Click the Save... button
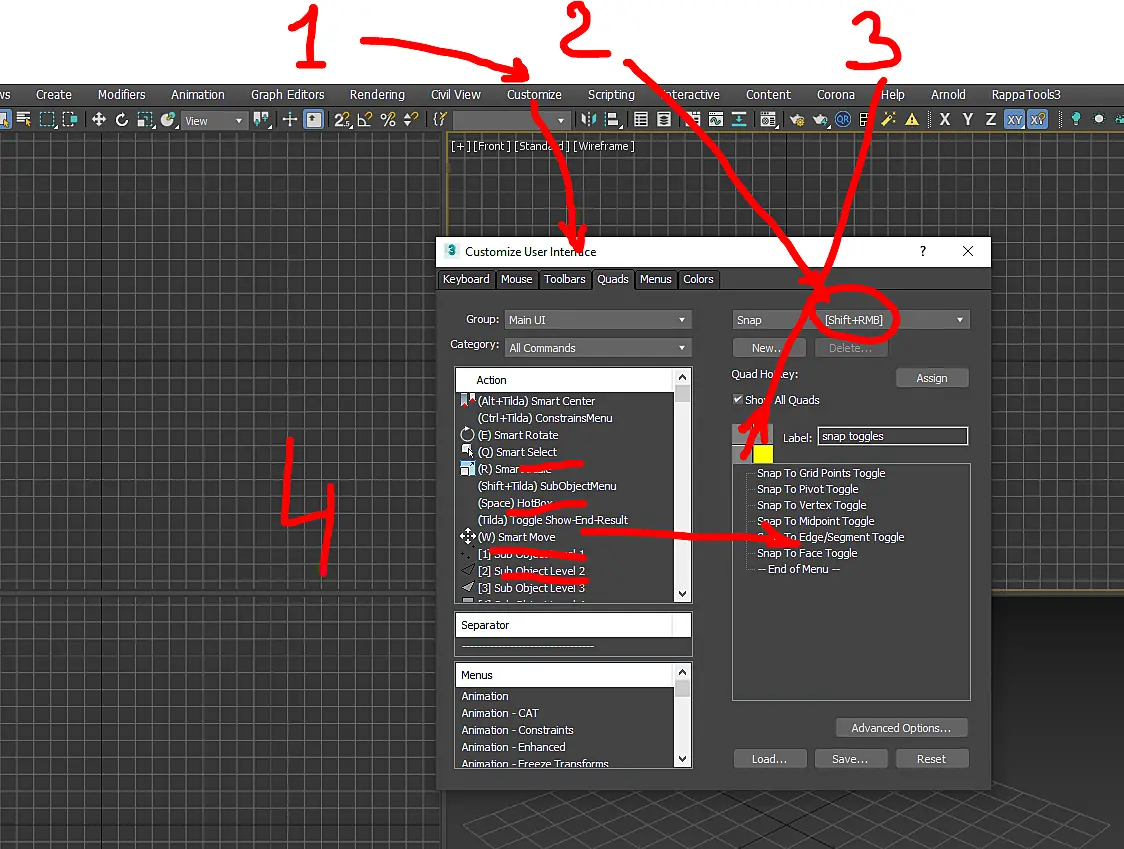1124x849 pixels. click(850, 759)
